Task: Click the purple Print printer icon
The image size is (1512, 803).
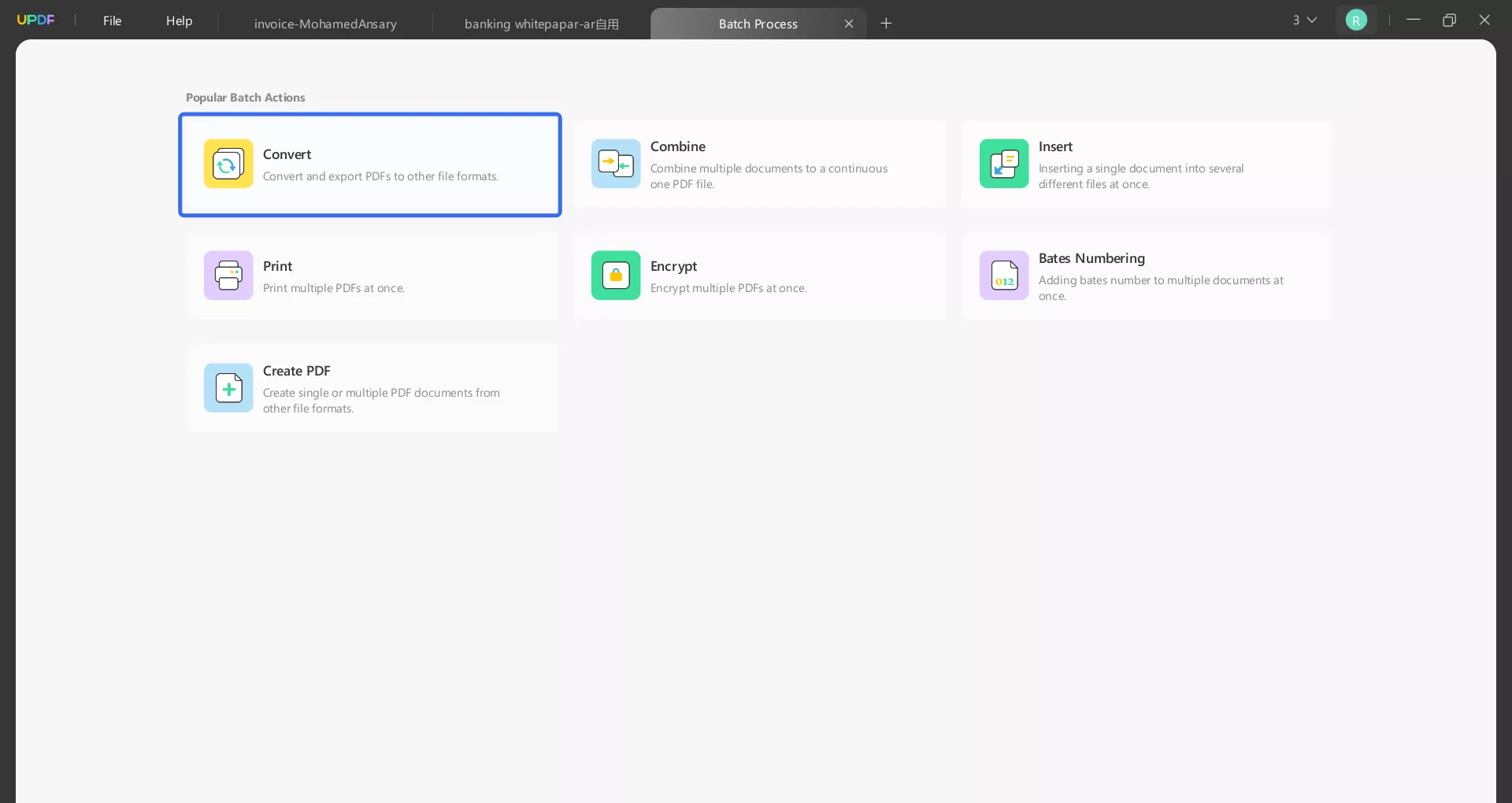Action: pos(228,276)
